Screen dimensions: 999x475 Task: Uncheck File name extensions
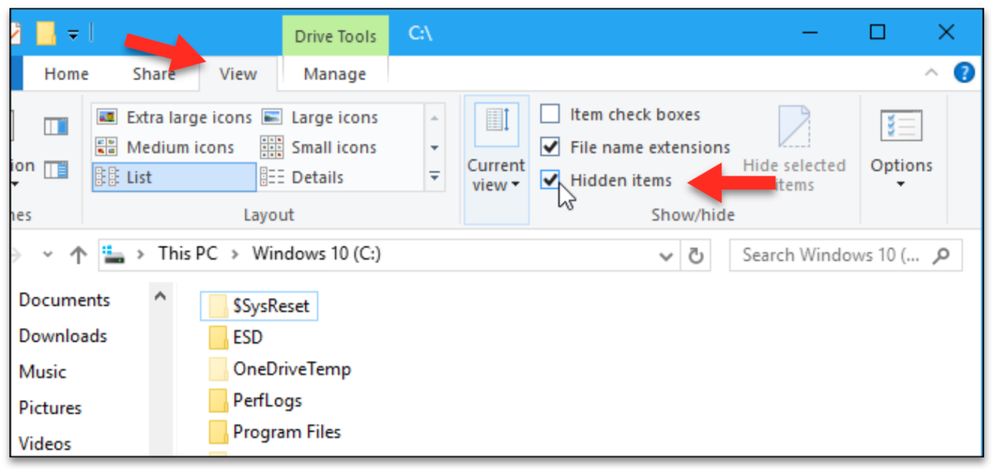tap(550, 147)
